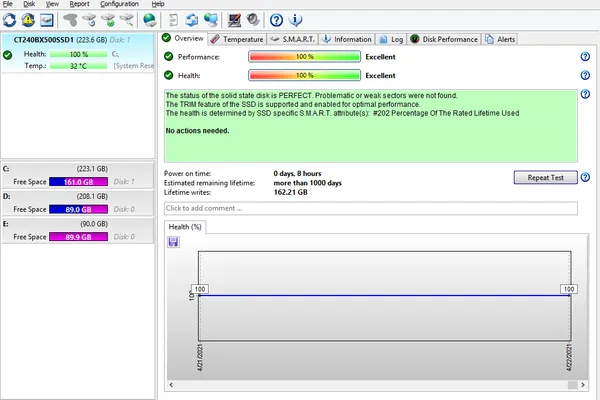Click the network computers toolbar icon
Image resolution: width=600 pixels, height=400 pixels.
click(211, 20)
